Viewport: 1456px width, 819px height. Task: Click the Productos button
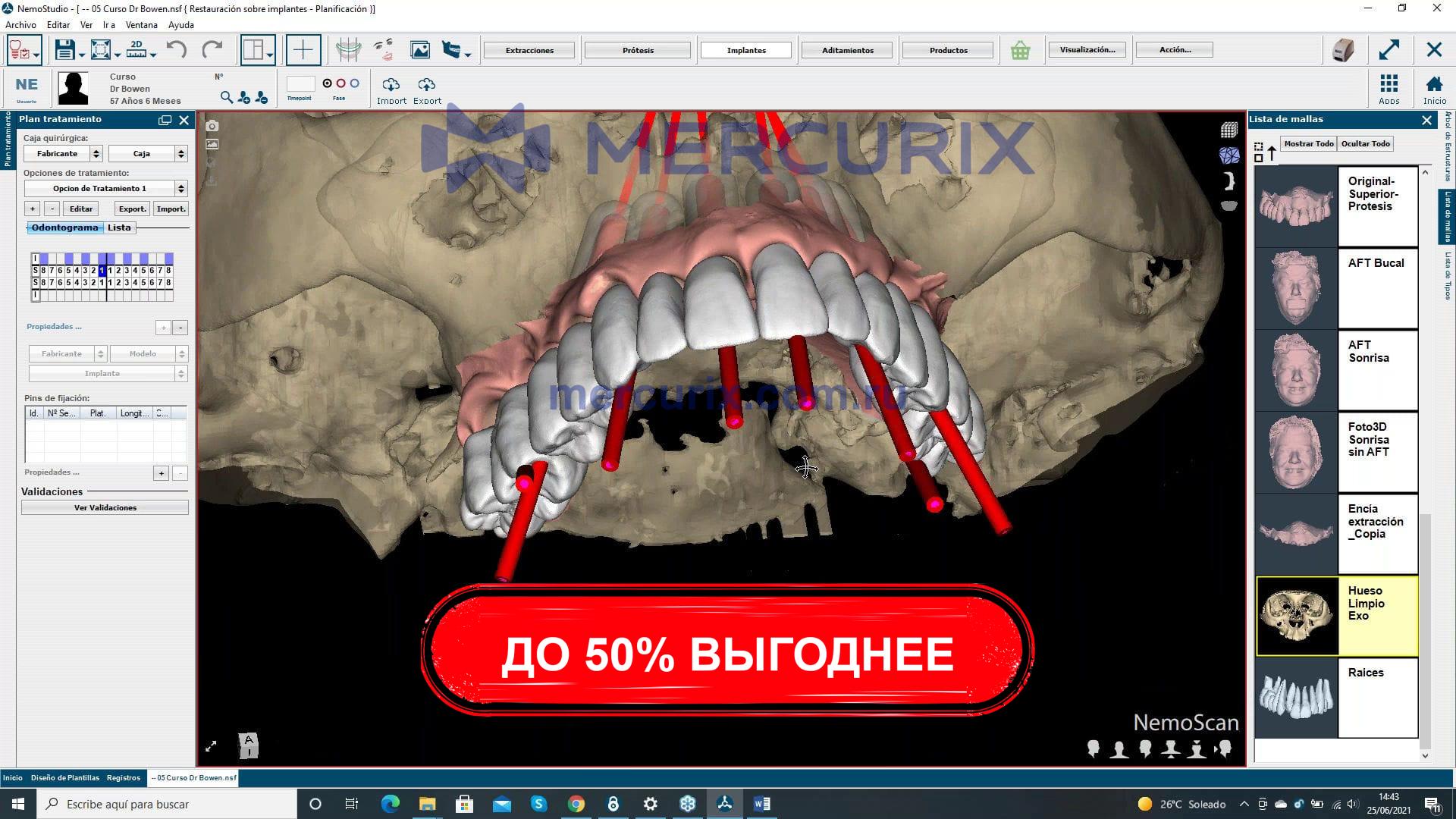(949, 50)
